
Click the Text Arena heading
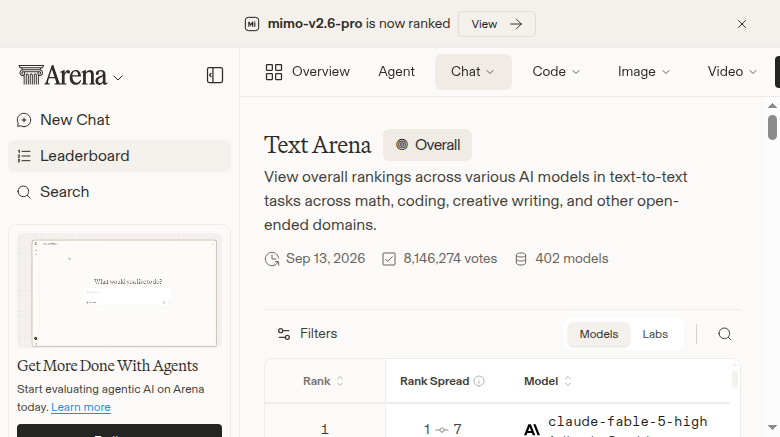click(x=317, y=145)
